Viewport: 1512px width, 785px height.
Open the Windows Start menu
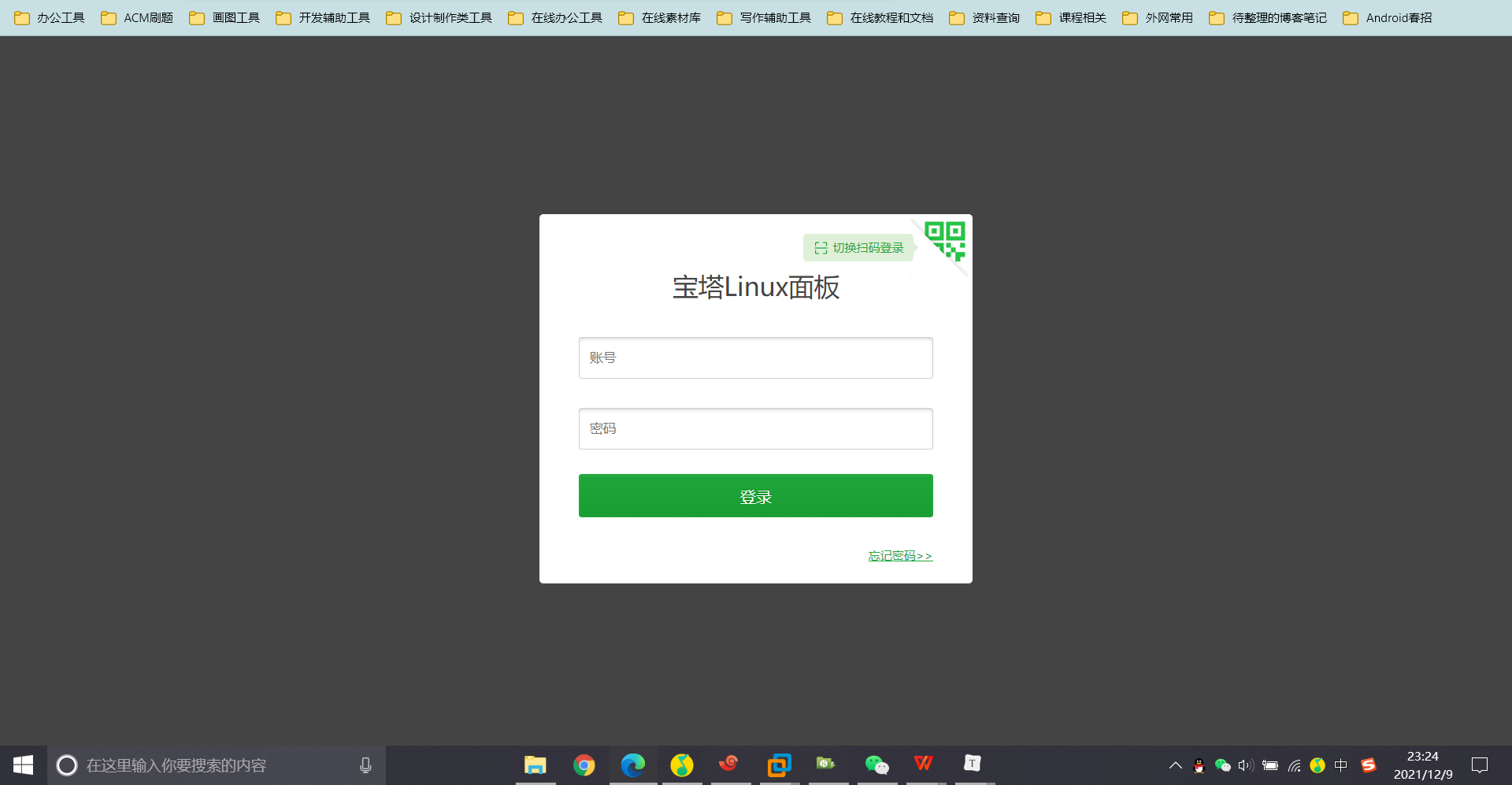point(23,765)
